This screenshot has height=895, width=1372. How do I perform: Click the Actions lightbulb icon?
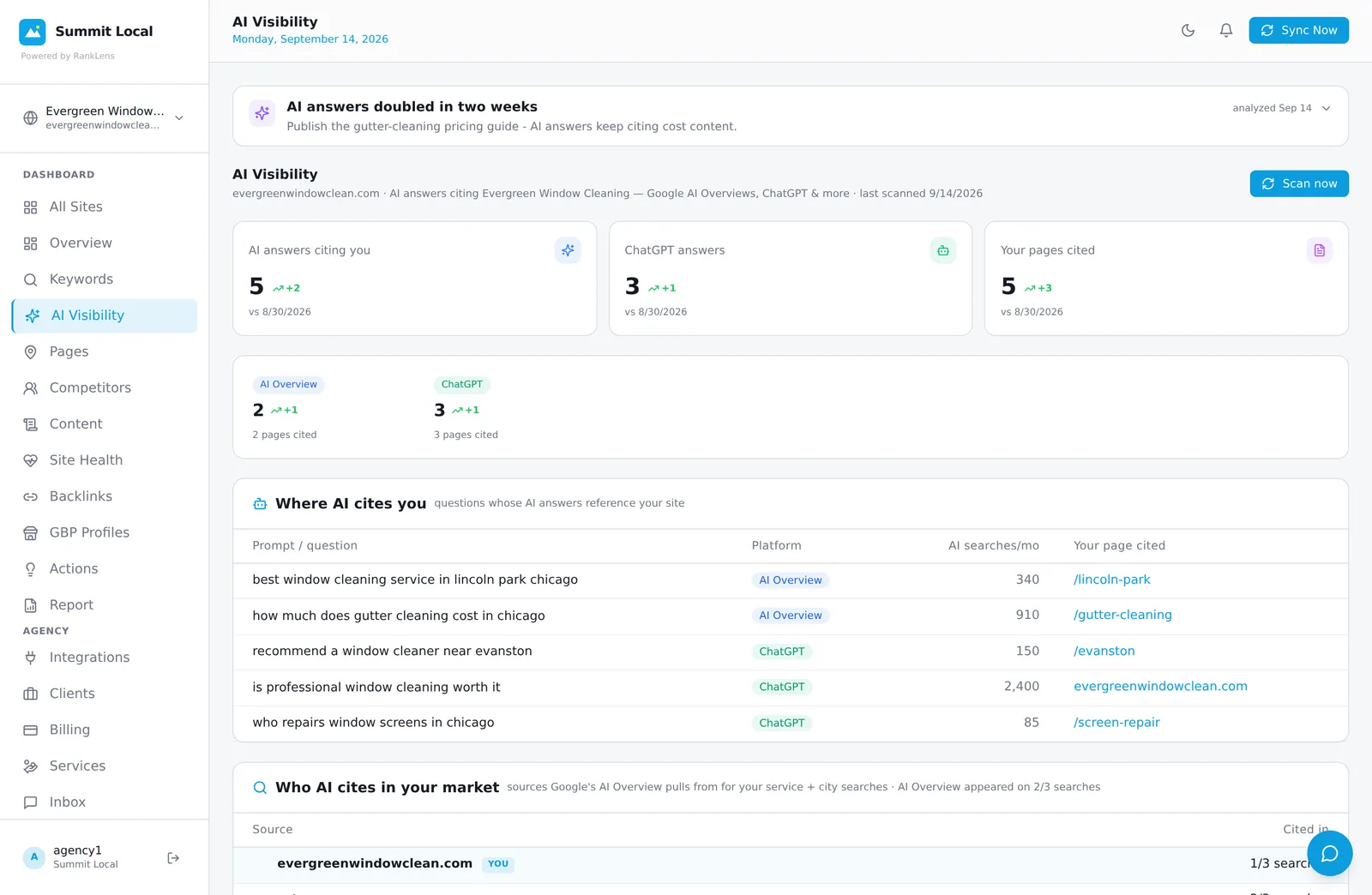point(31,569)
